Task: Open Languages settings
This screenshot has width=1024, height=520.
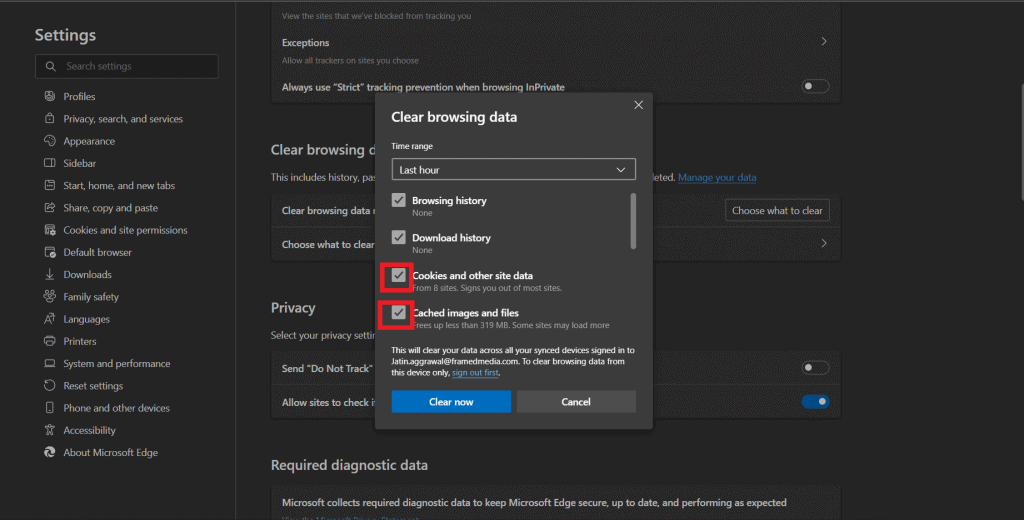Action: click(x=86, y=318)
